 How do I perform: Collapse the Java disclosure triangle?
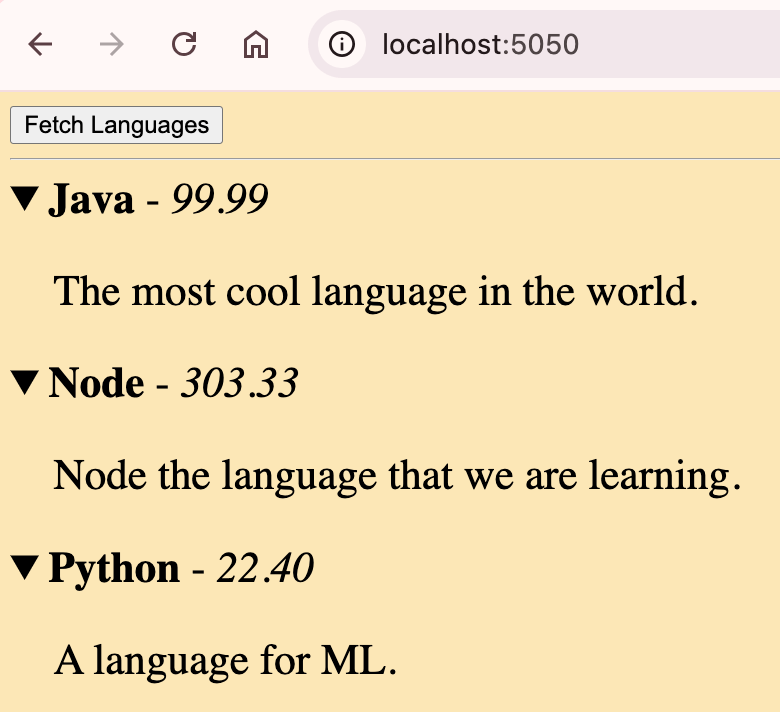[x=24, y=200]
